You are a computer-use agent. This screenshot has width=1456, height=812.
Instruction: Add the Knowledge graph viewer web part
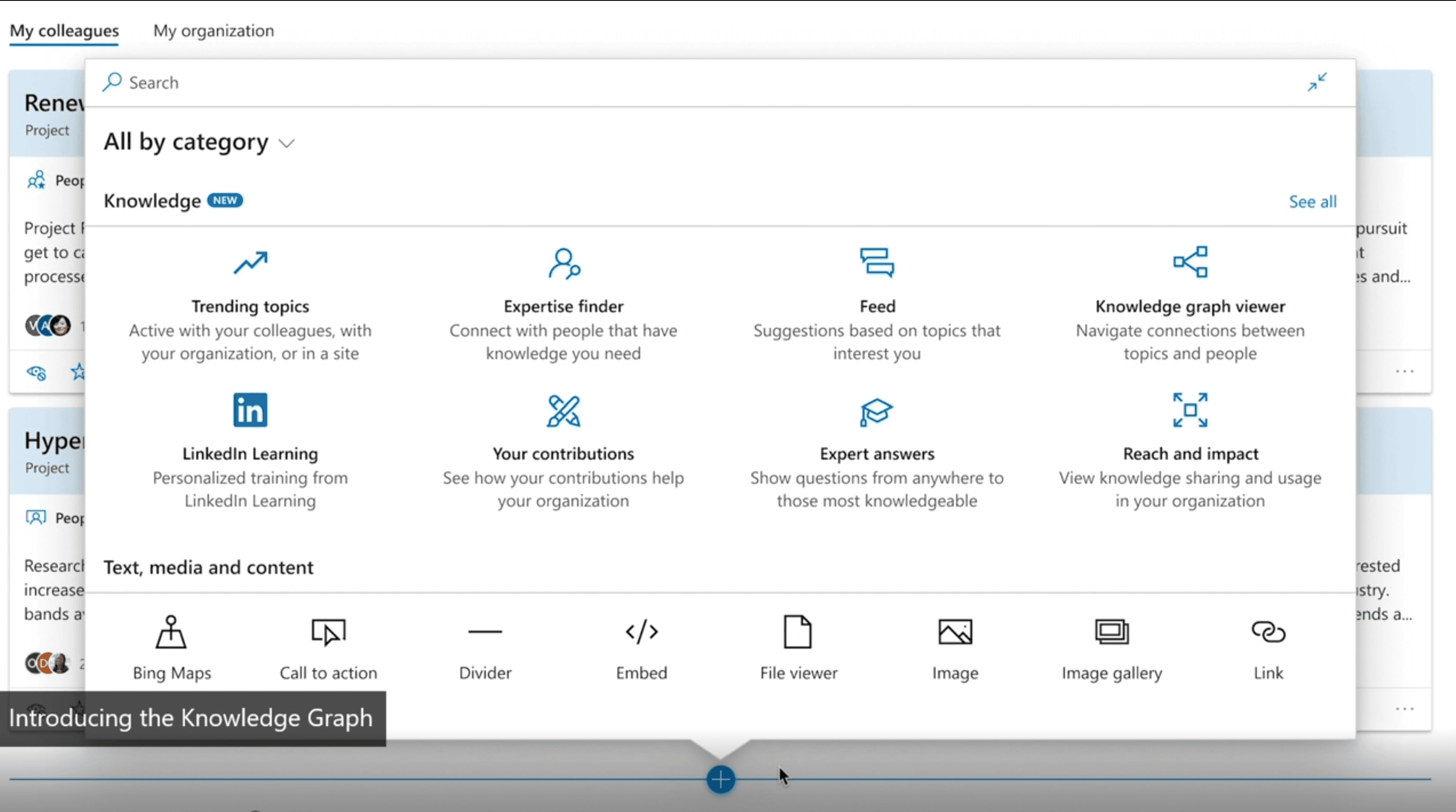coord(1190,305)
